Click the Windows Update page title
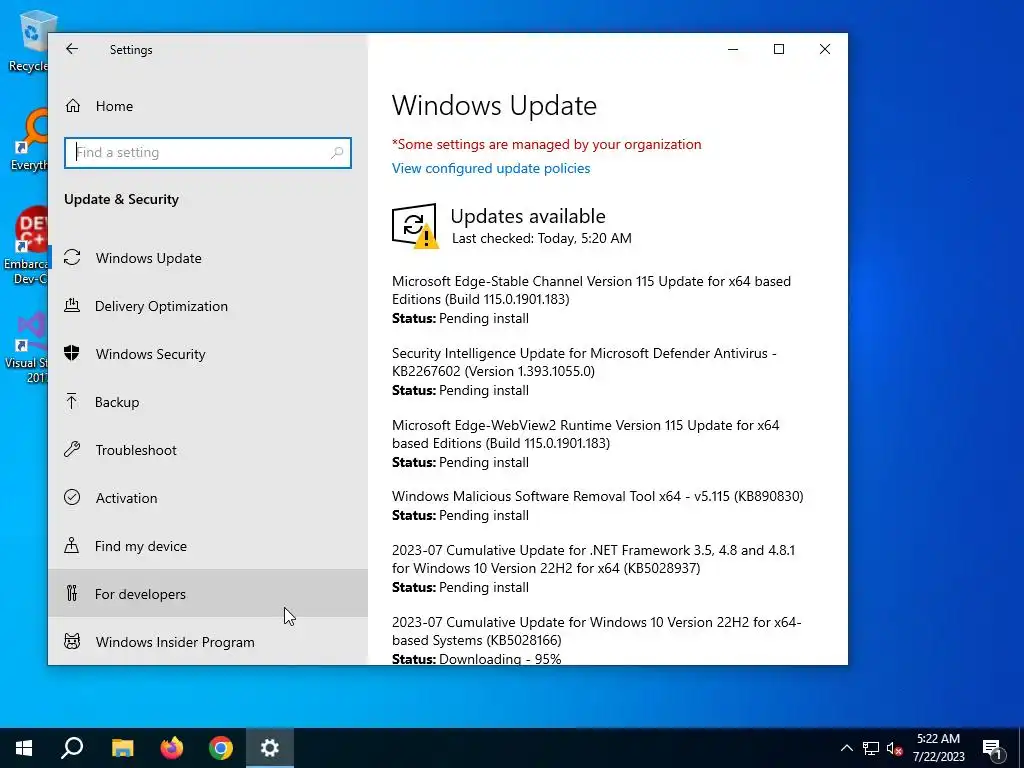This screenshot has width=1024, height=768. point(494,106)
